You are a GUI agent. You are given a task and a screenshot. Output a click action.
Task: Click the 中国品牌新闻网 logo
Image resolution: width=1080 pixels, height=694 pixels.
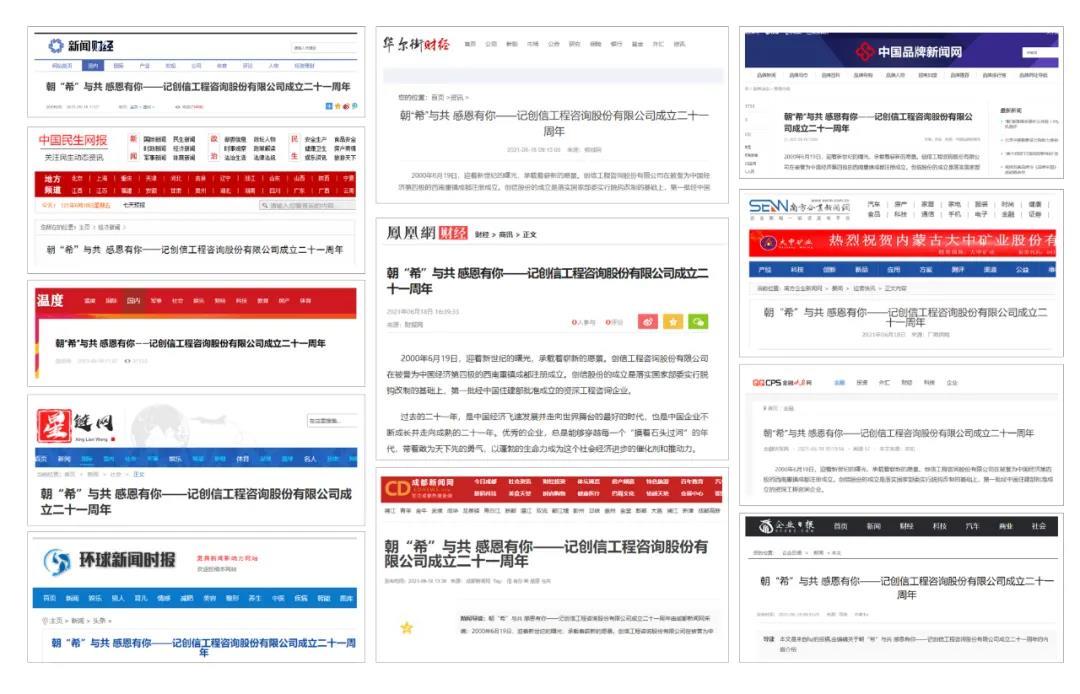(x=905, y=52)
